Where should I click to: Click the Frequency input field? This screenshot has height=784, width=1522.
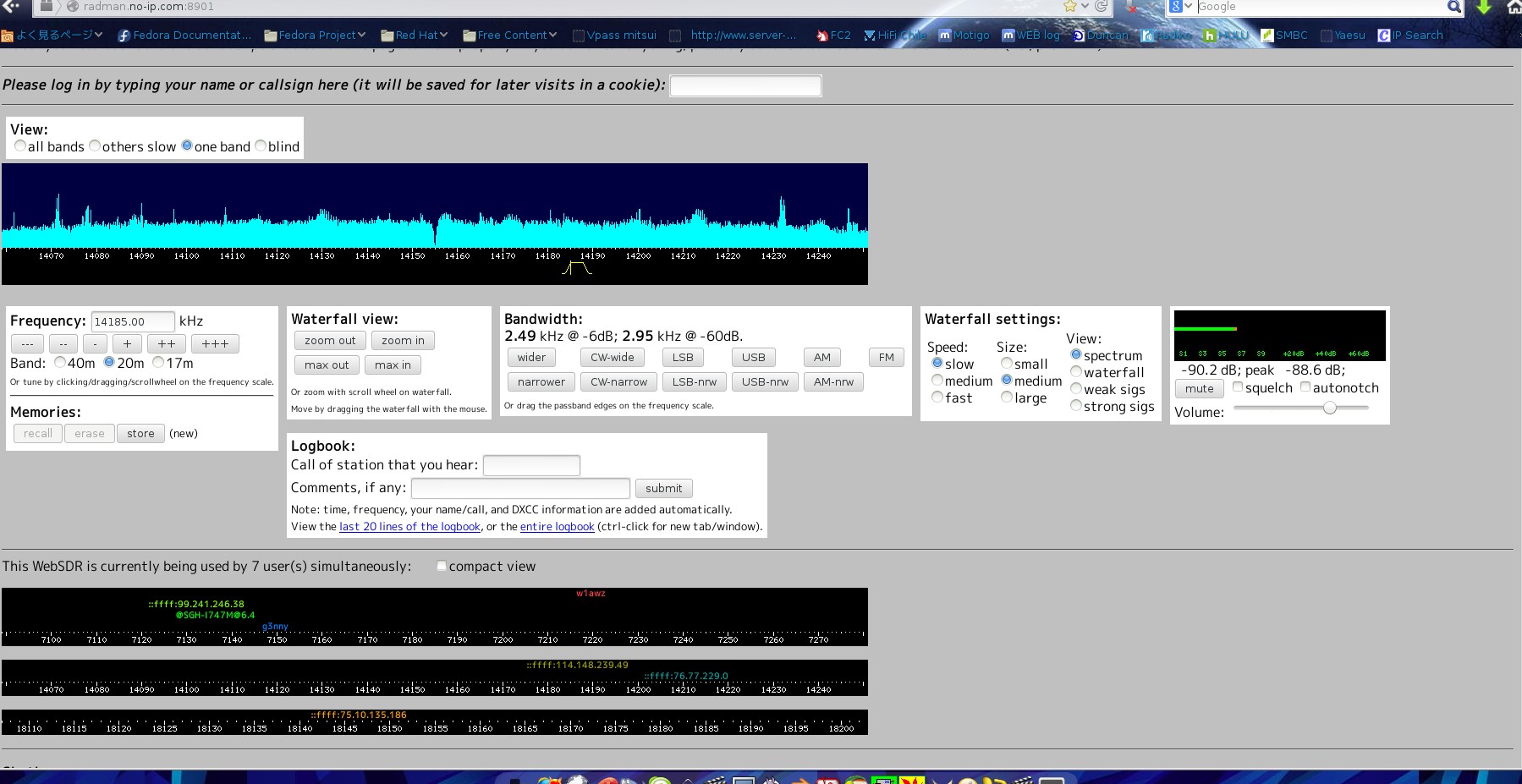coord(133,321)
